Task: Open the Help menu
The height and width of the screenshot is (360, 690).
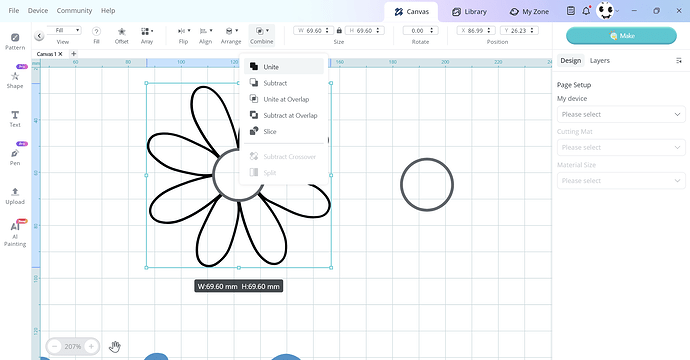Action: click(x=108, y=11)
